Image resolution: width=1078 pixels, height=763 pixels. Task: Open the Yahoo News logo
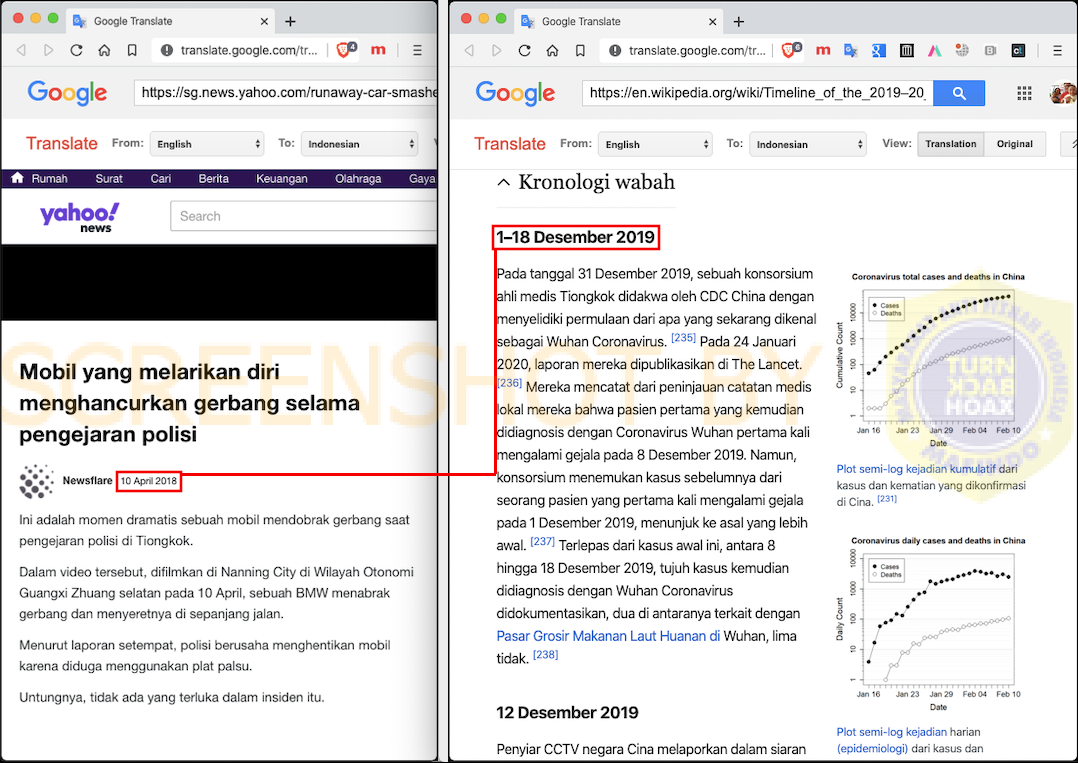79,217
